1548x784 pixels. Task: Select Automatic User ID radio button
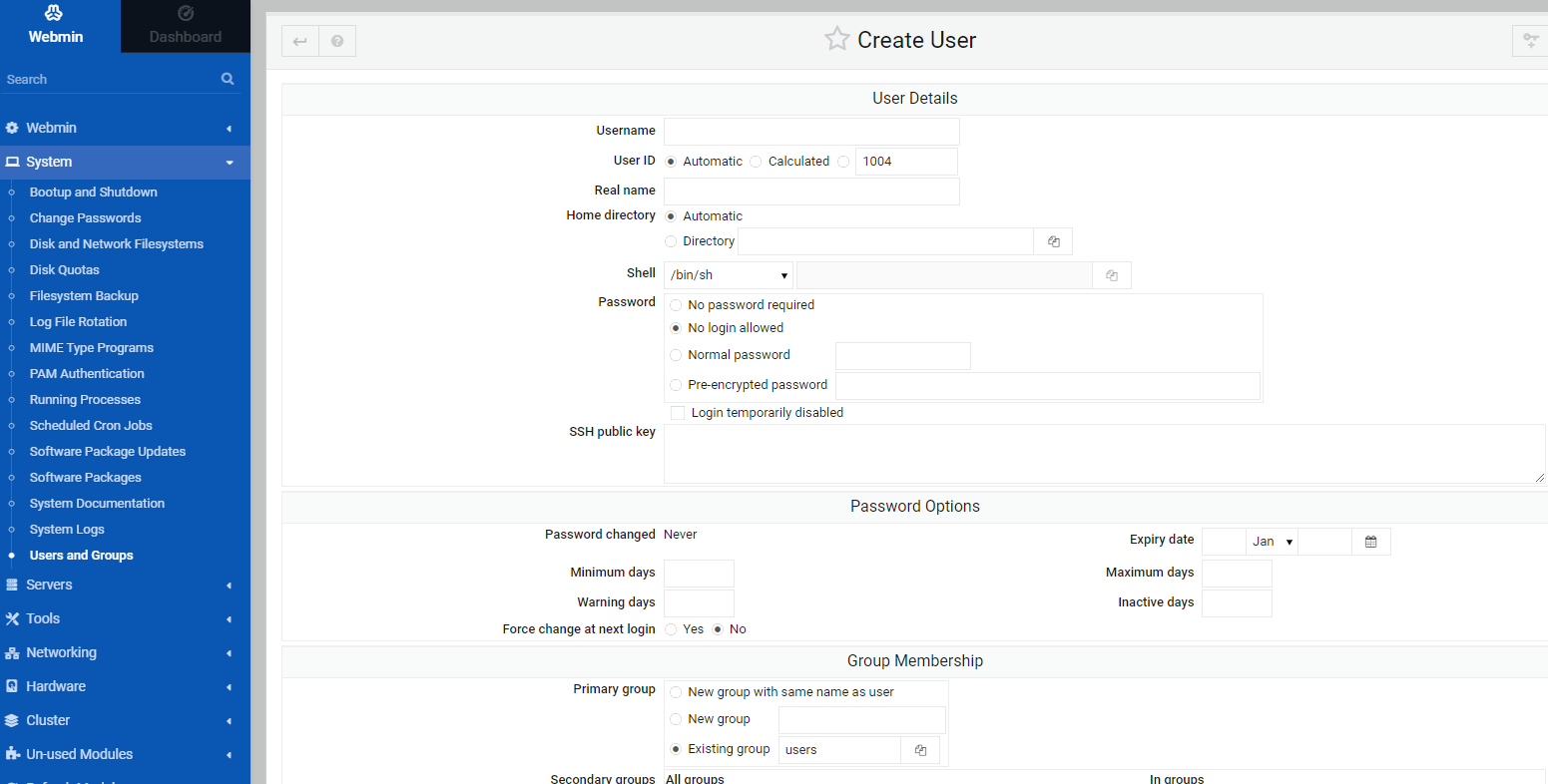tap(671, 162)
